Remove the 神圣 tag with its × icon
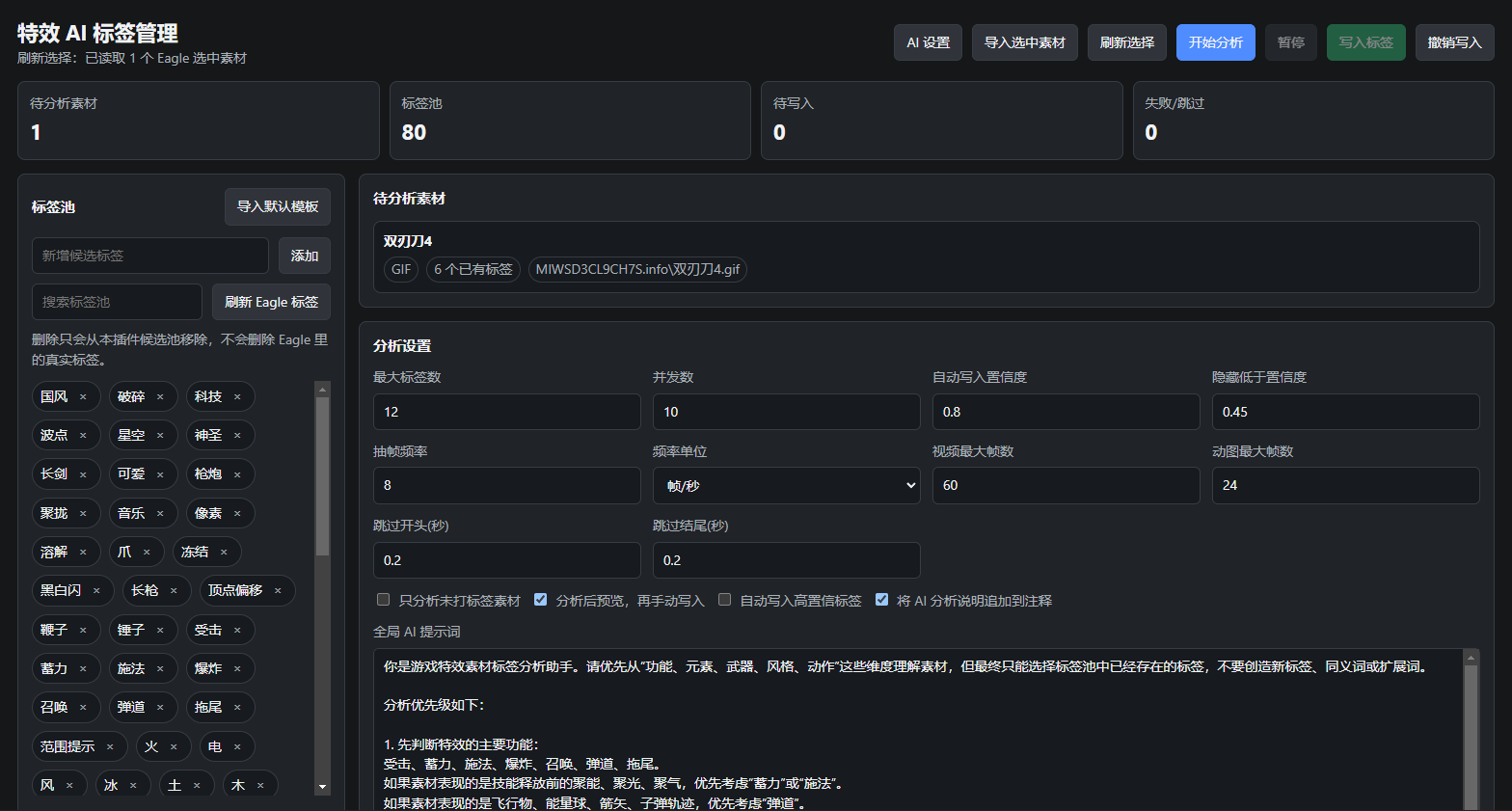Screen dimensions: 1512x811 pyautogui.click(x=237, y=436)
